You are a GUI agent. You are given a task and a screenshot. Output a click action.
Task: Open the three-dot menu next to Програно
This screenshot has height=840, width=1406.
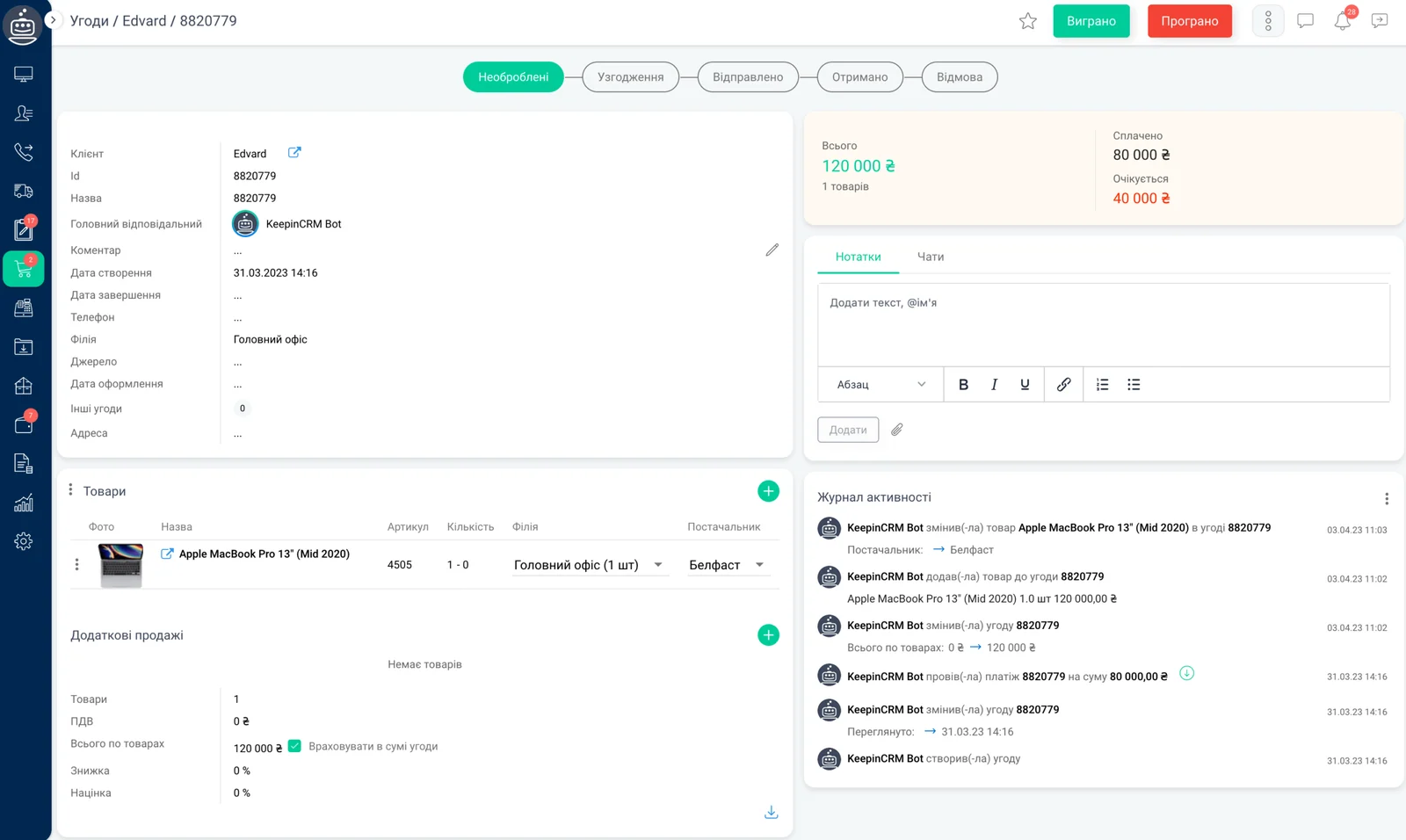[1268, 21]
